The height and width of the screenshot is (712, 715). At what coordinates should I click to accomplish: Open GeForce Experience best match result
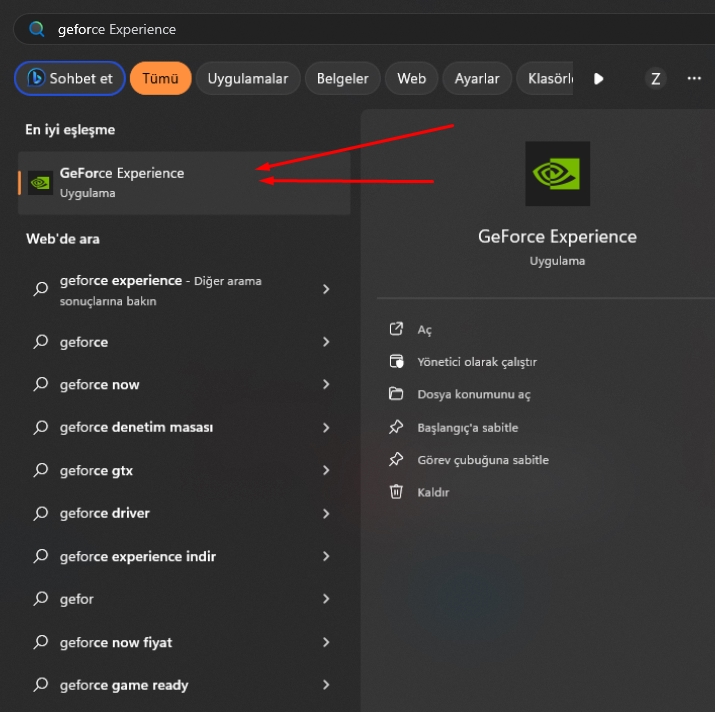(184, 183)
